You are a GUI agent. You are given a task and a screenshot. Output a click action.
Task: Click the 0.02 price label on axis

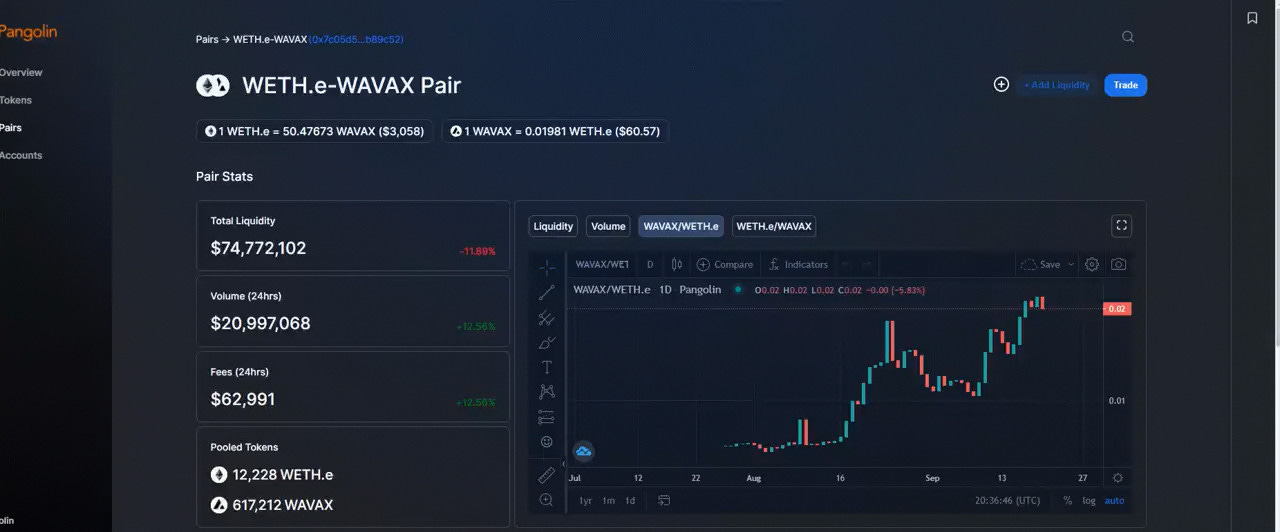(1117, 309)
